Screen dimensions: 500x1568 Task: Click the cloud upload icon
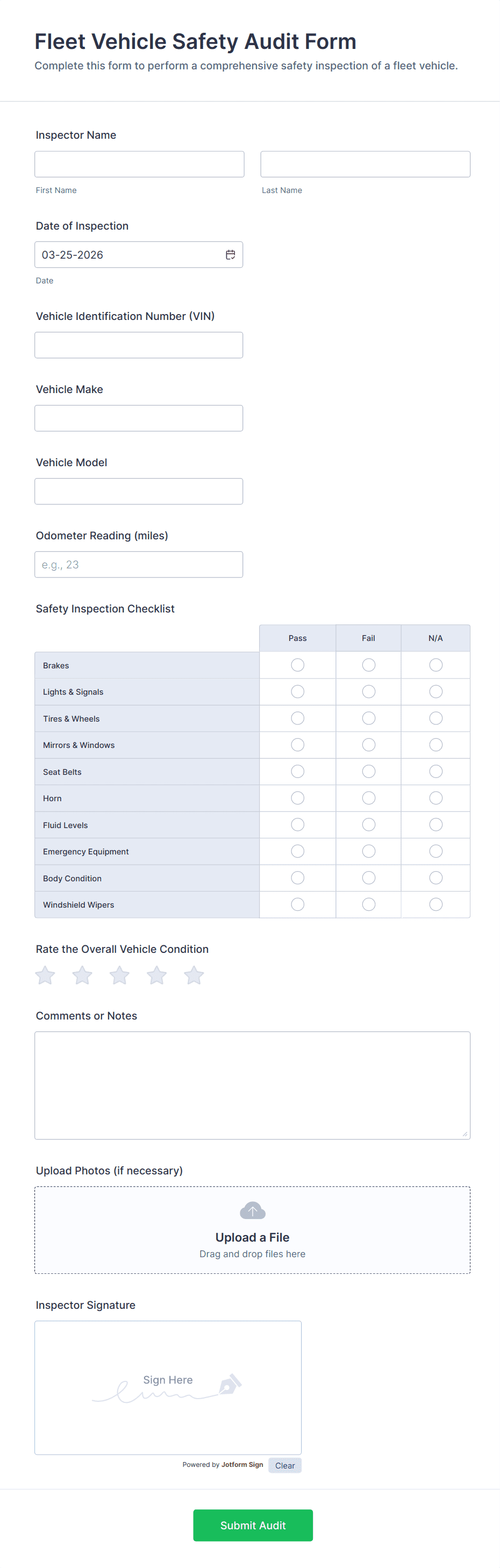[253, 1211]
